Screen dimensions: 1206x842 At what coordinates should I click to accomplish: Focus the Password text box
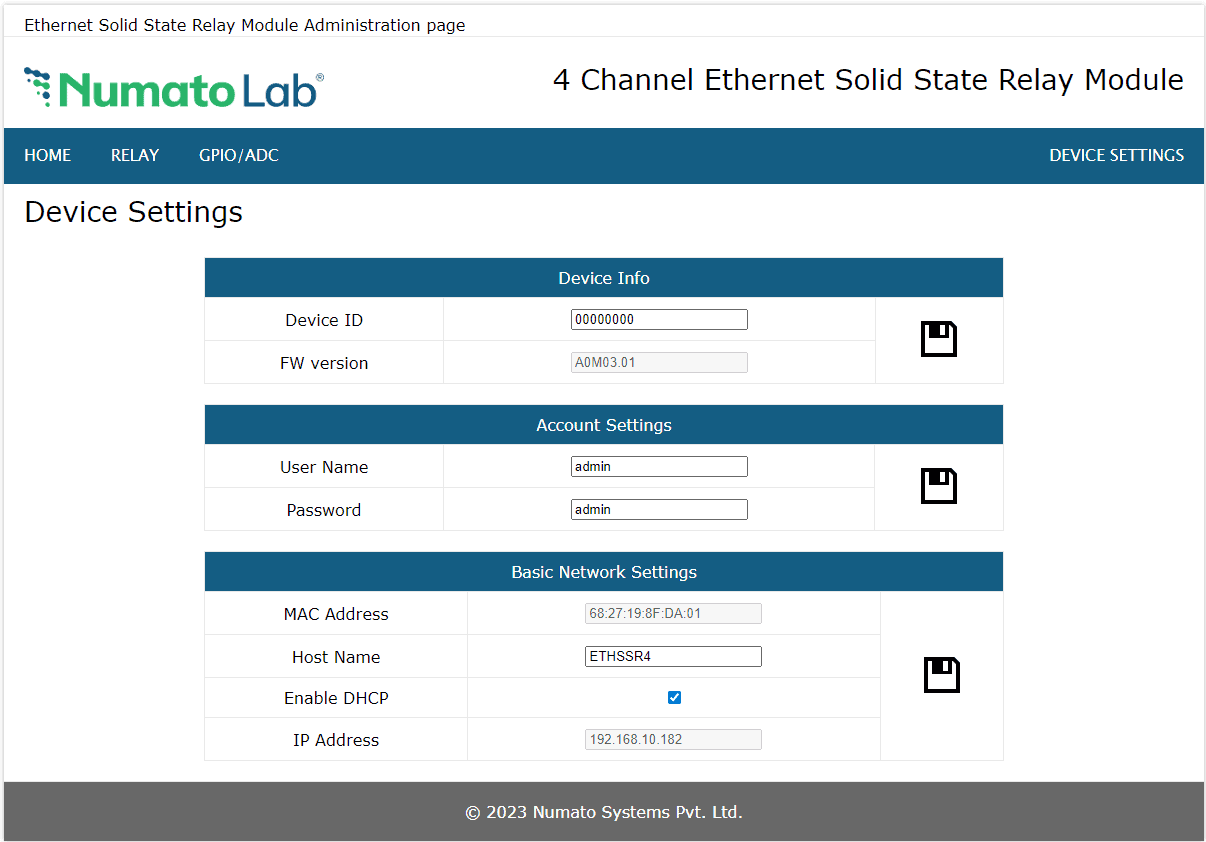point(659,510)
